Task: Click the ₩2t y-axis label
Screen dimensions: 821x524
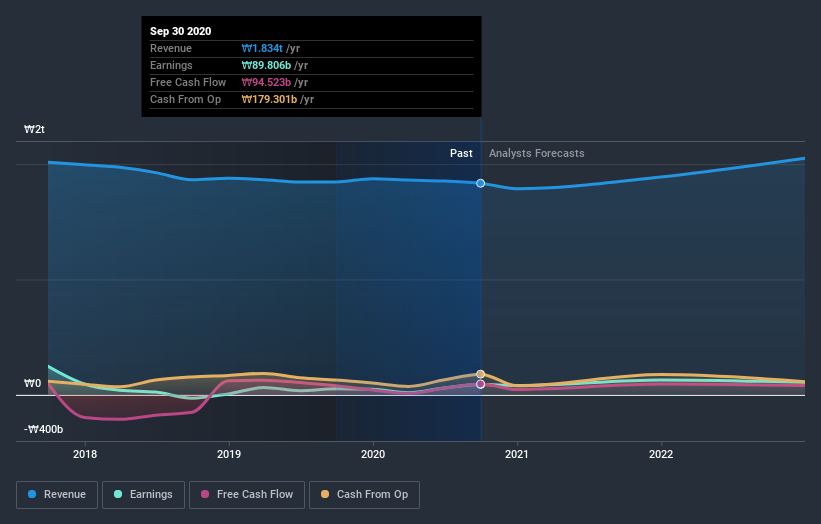Action: click(34, 129)
